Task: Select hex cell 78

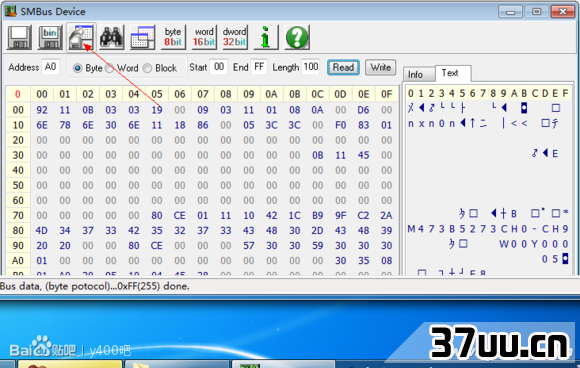Action: pyautogui.click(x=65, y=125)
